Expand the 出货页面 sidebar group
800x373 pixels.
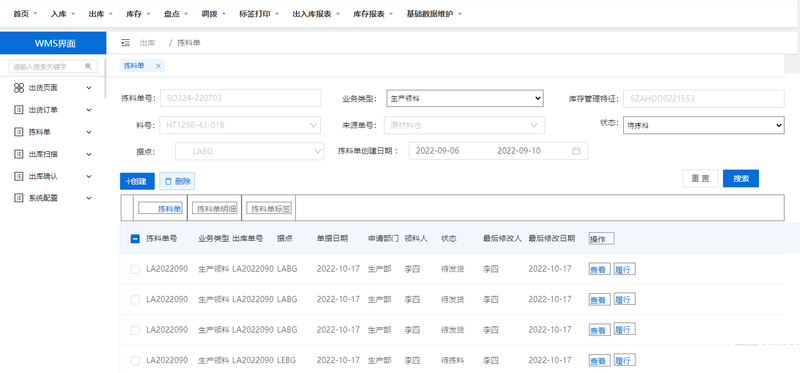pos(89,88)
